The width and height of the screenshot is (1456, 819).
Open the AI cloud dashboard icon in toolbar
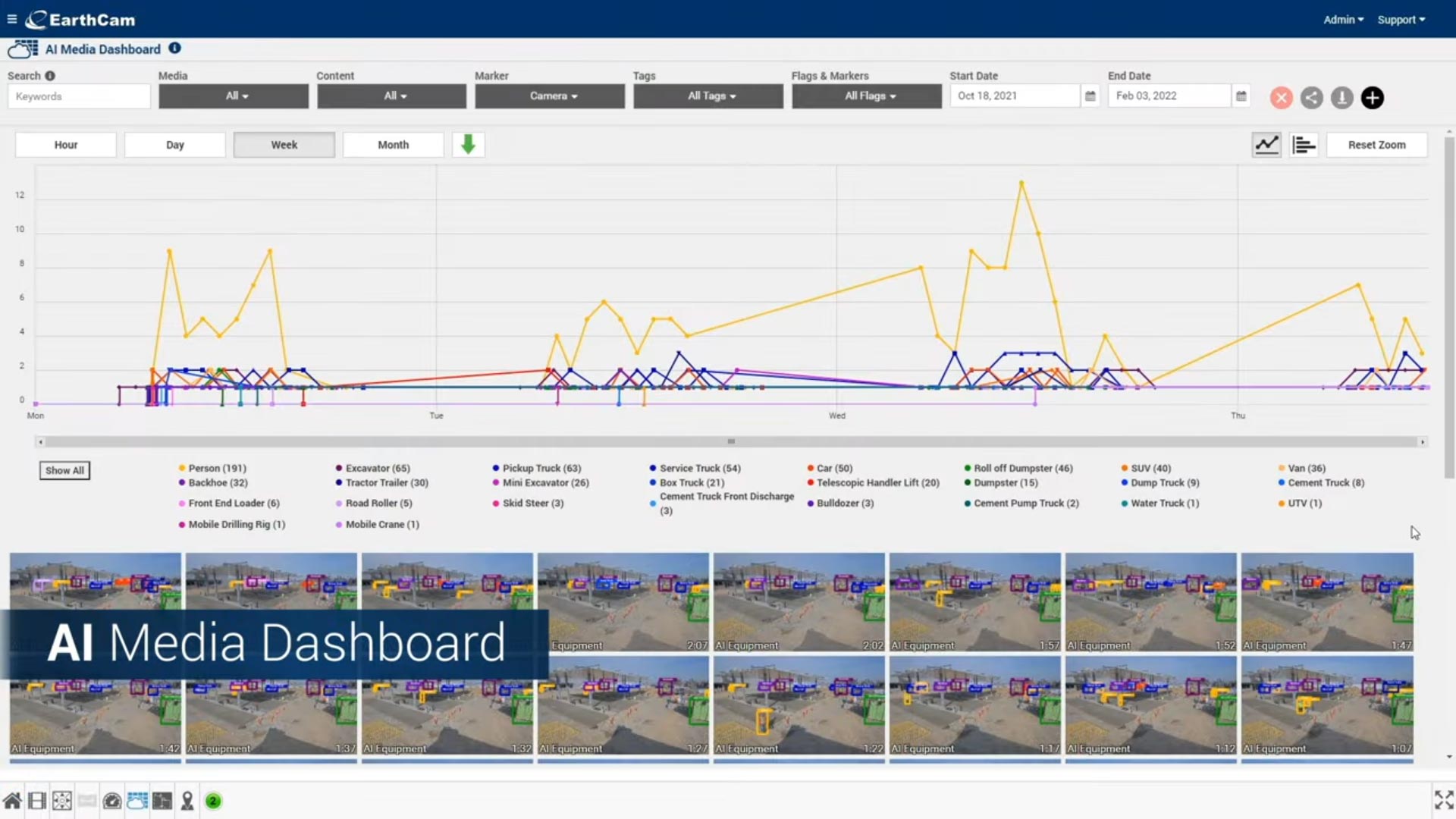pos(137,801)
